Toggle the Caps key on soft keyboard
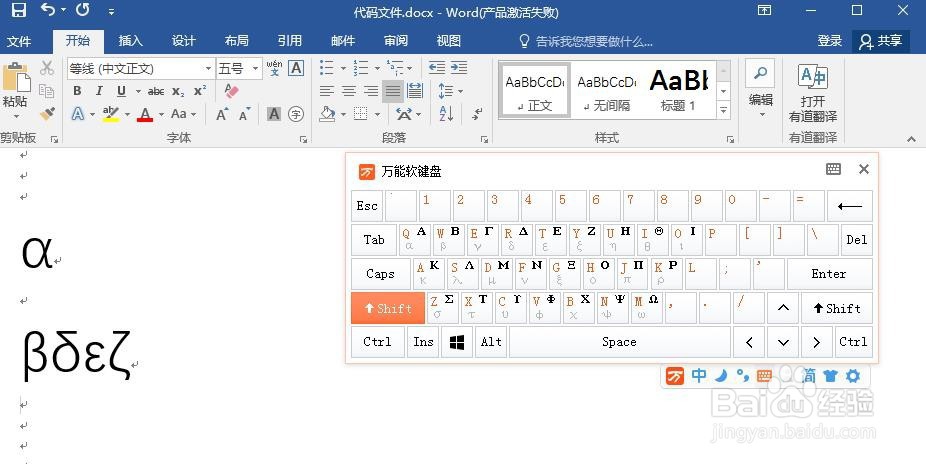 click(x=380, y=274)
